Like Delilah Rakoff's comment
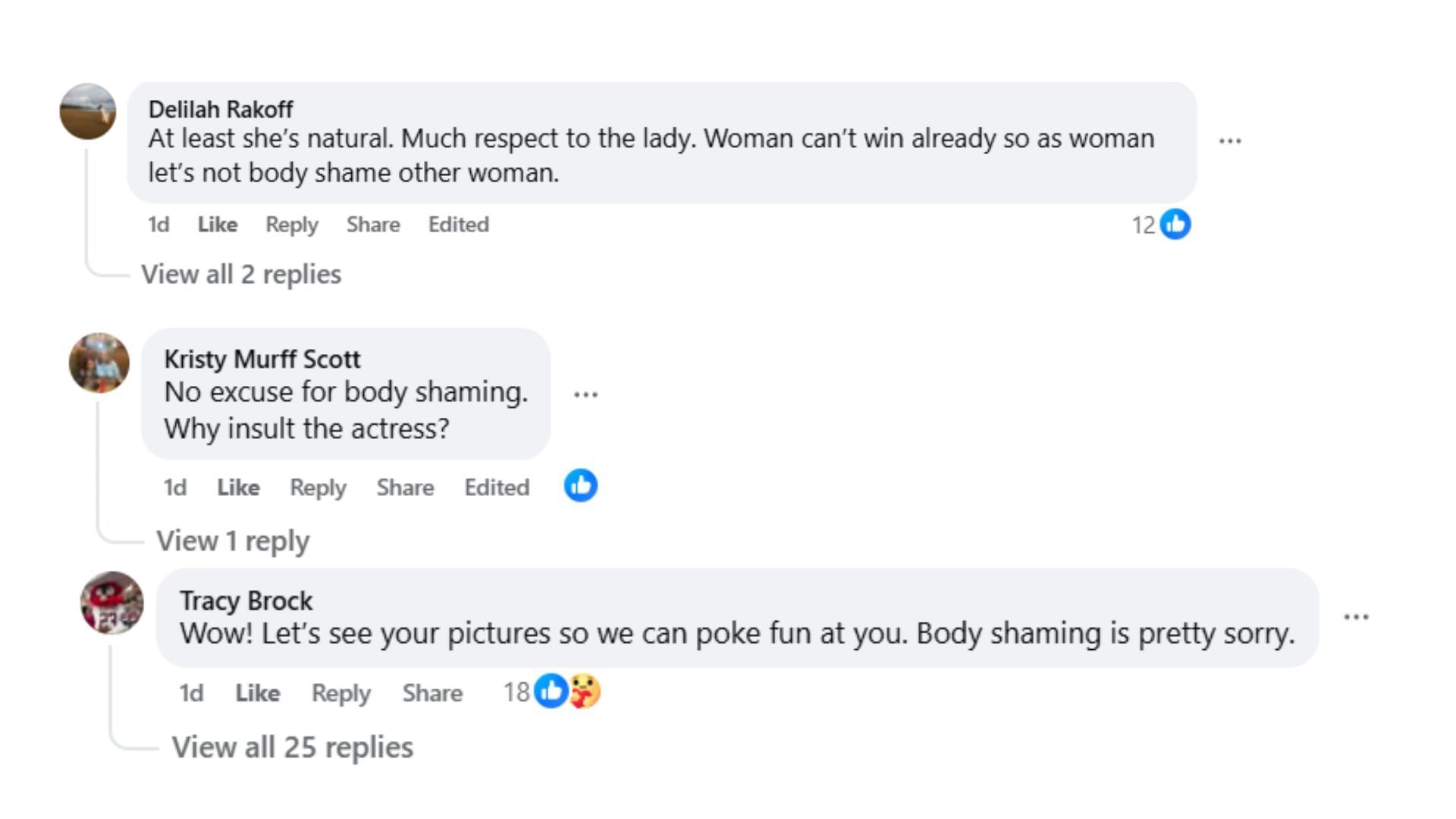Screen dimensions: 1456x819 coord(218,225)
